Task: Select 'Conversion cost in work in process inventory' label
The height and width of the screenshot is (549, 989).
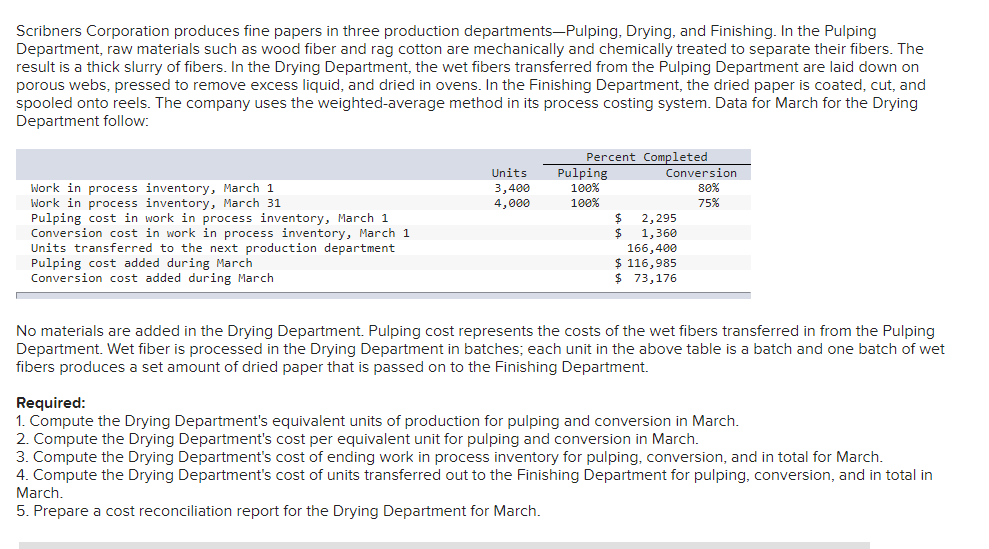Action: click(x=220, y=233)
